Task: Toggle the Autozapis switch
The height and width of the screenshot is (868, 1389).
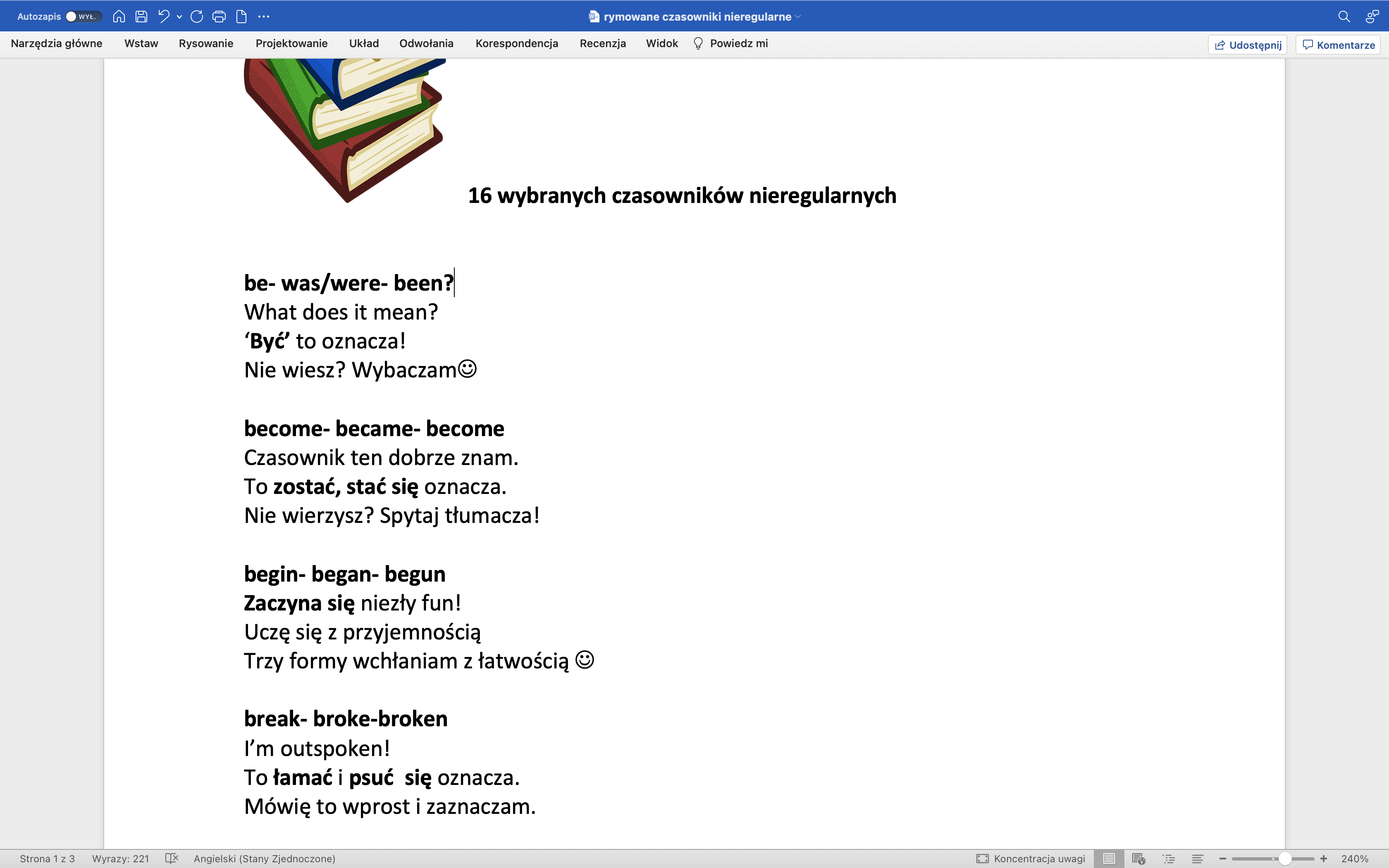Action: [83, 17]
